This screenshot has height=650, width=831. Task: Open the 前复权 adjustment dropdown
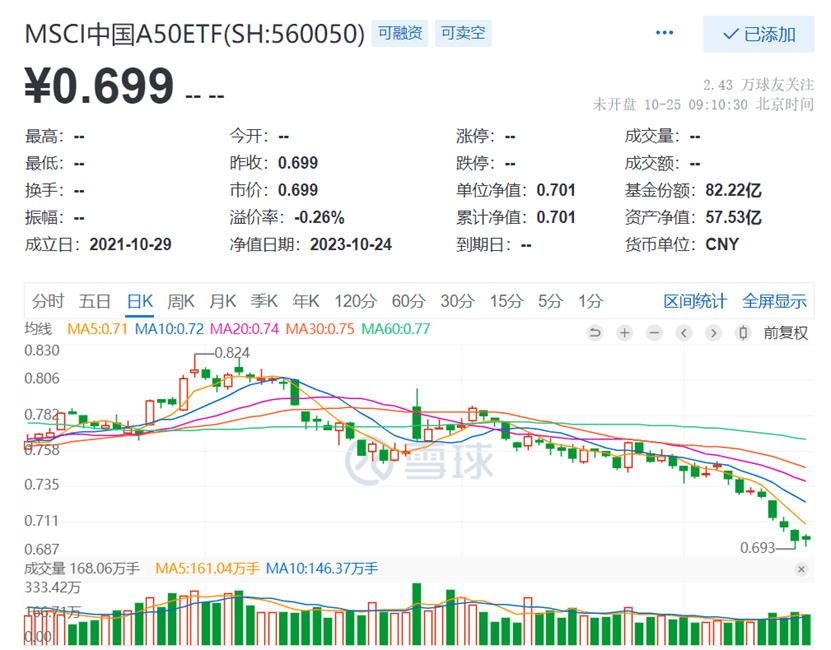click(x=785, y=333)
